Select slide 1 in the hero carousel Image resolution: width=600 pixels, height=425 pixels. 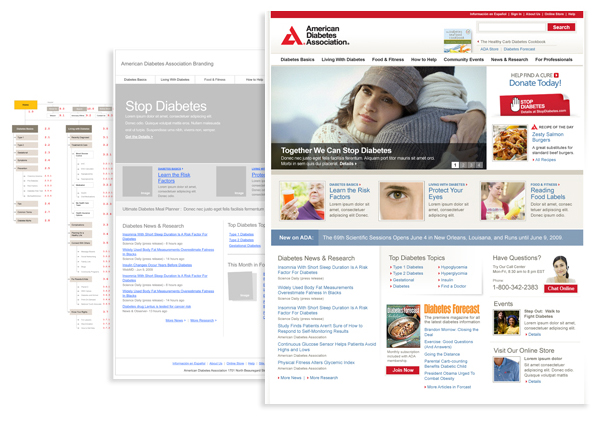(x=455, y=164)
